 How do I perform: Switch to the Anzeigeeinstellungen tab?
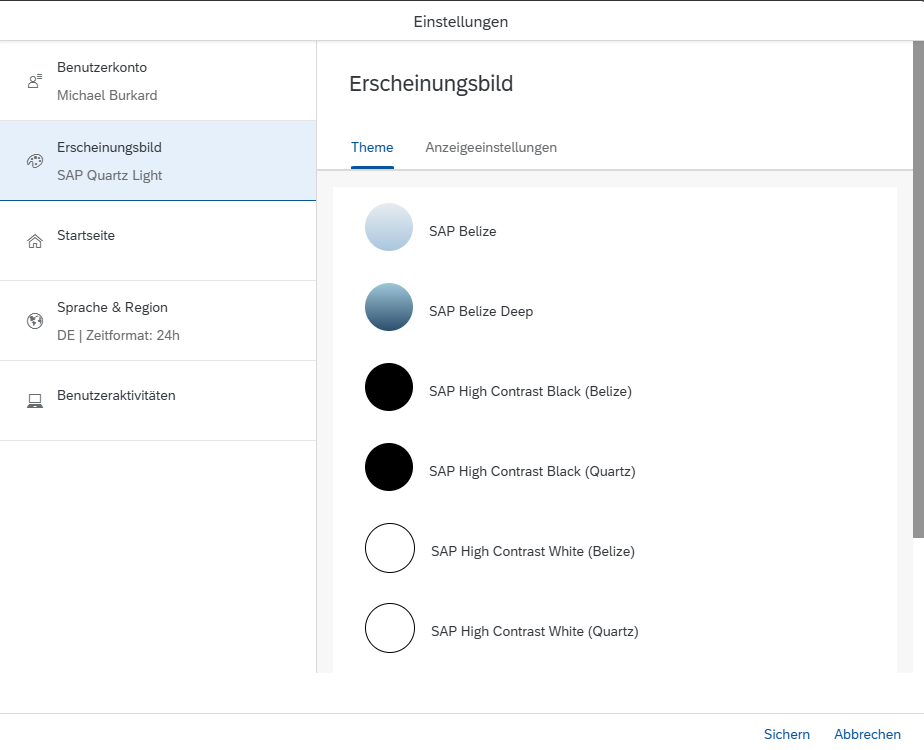491,147
